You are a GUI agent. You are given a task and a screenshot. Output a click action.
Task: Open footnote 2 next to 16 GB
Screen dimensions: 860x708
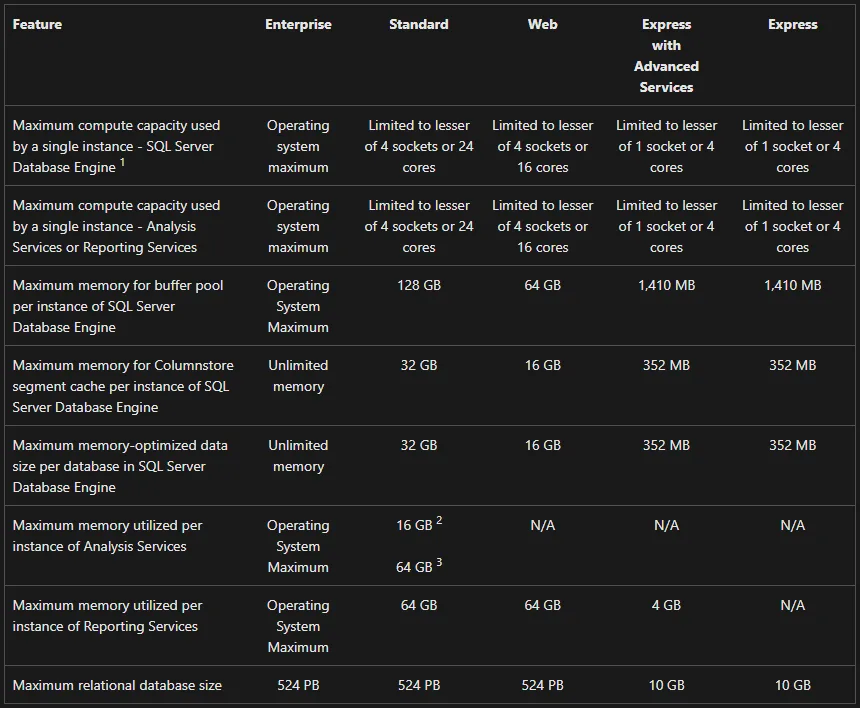(x=439, y=520)
